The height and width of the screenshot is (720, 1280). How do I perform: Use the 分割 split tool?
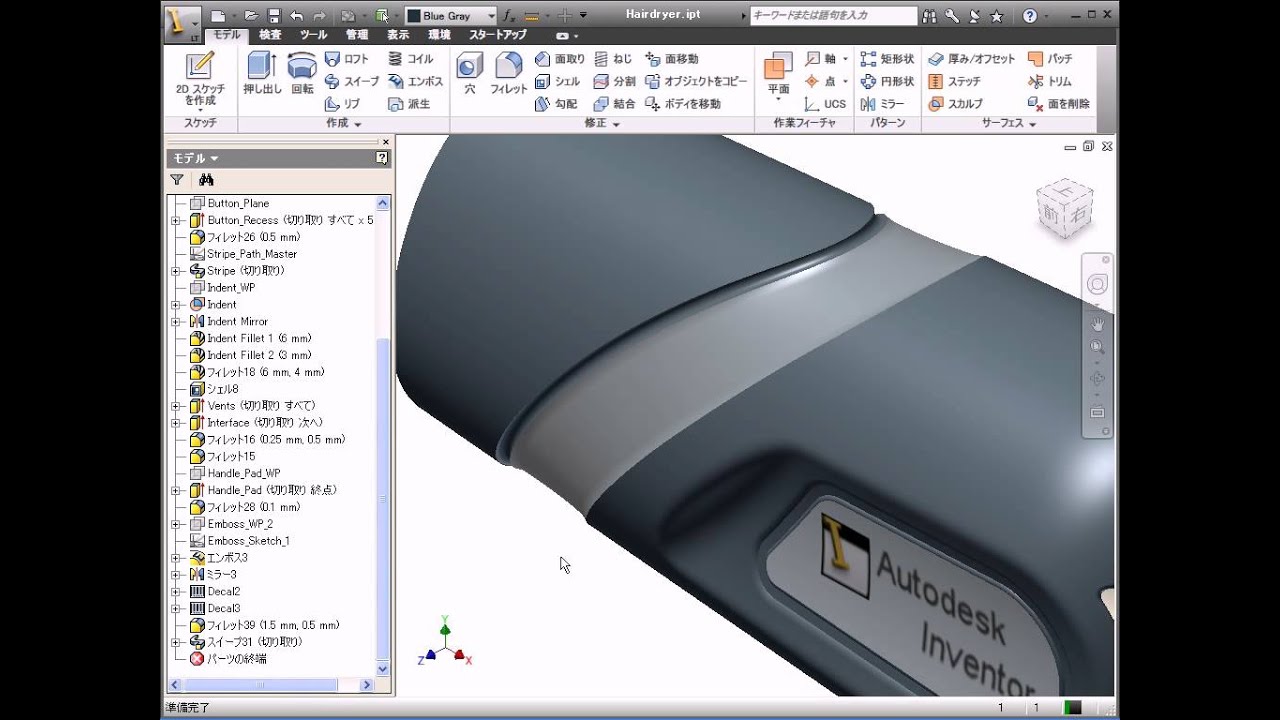[x=614, y=81]
